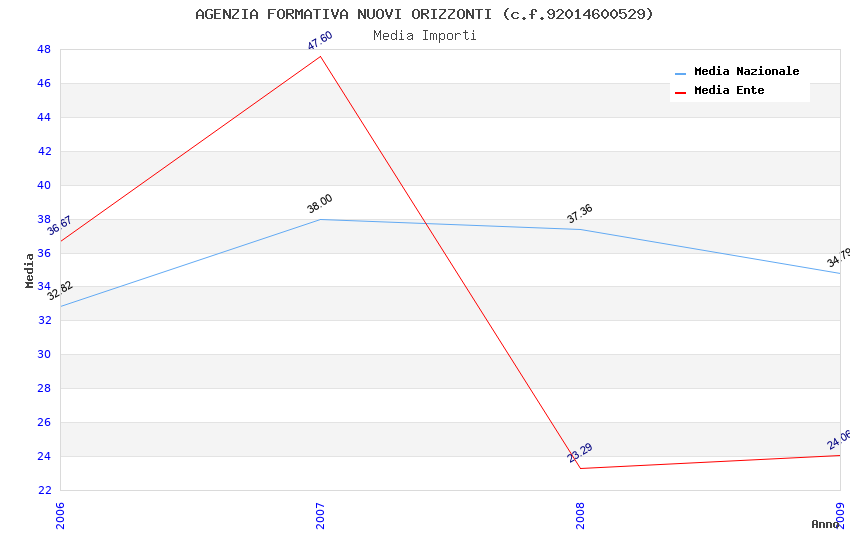The height and width of the screenshot is (550, 850).
Task: Click the blue Media Nazionale legend swatch
Action: 681,73
